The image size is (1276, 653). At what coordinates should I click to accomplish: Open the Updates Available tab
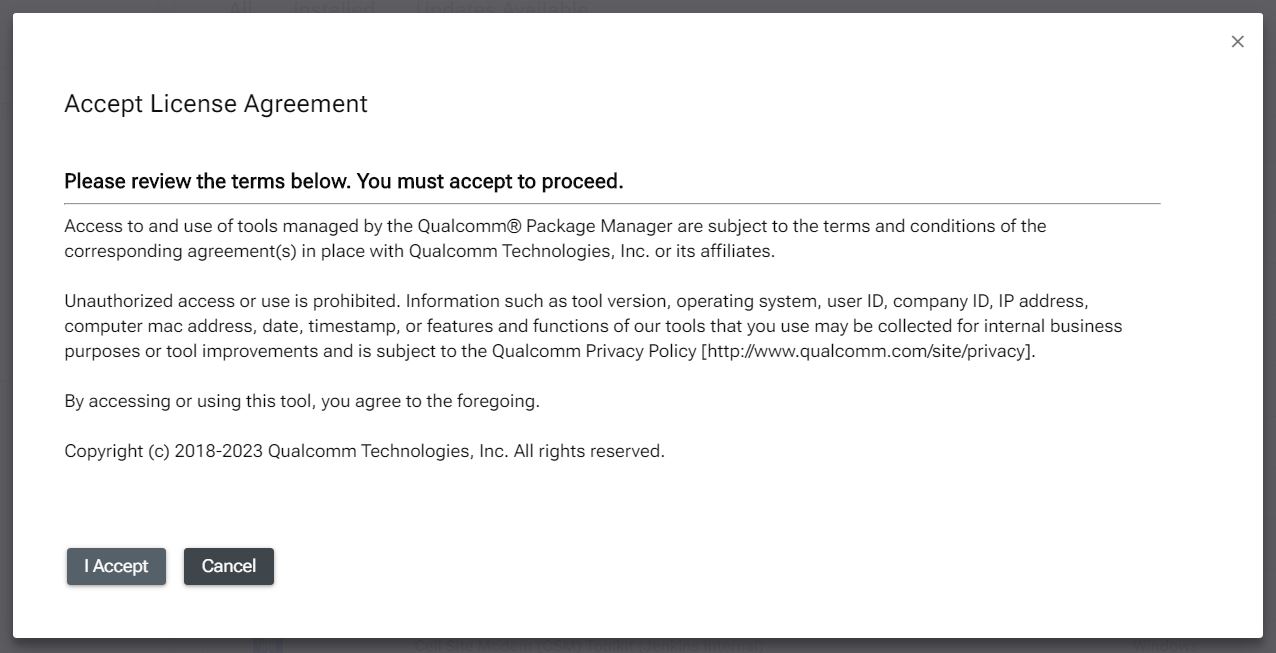(x=500, y=8)
